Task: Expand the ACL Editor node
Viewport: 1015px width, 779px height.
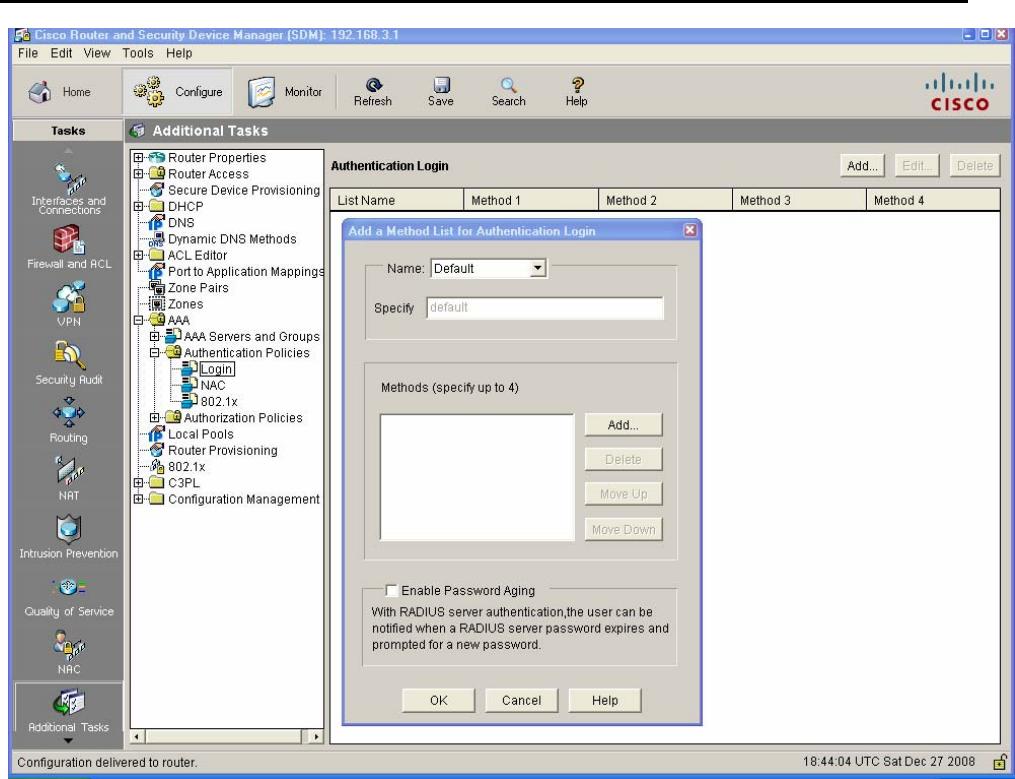Action: pos(138,255)
